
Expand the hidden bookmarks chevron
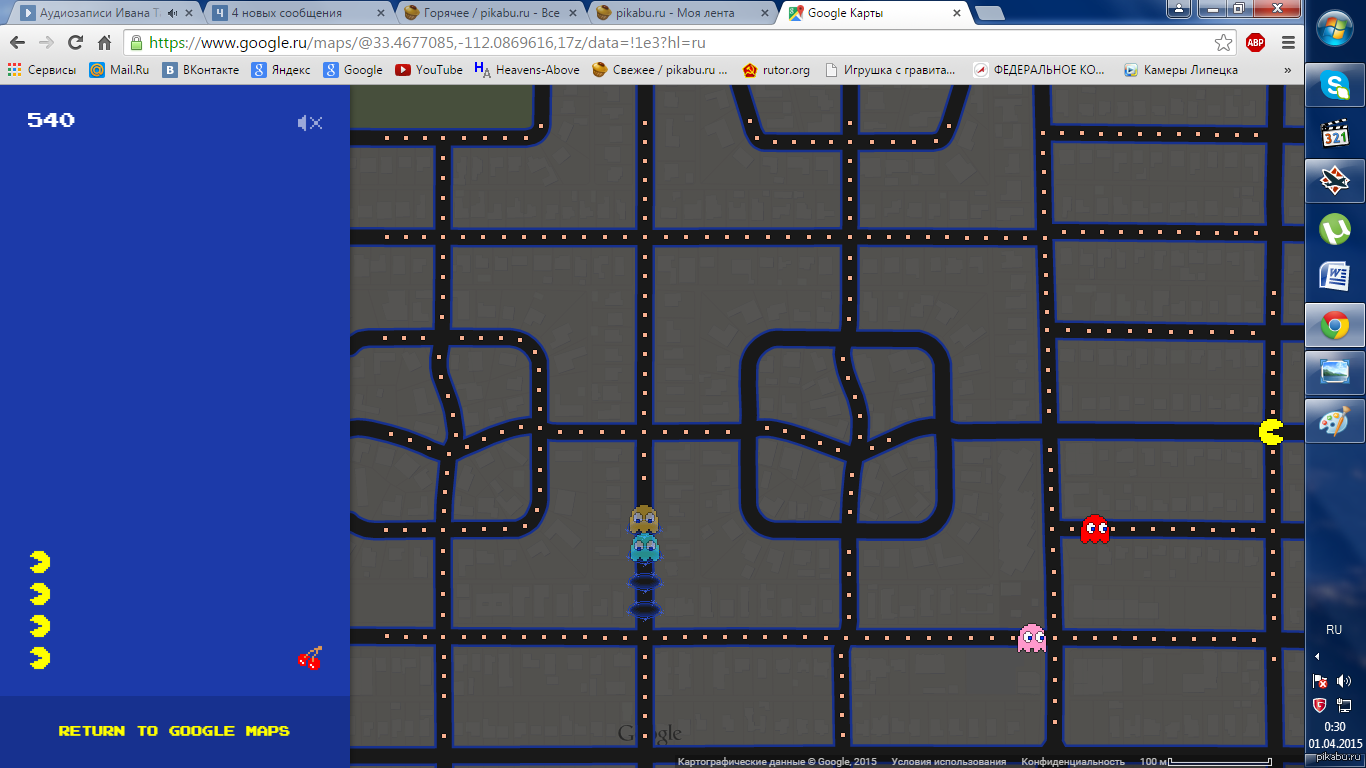(1287, 70)
